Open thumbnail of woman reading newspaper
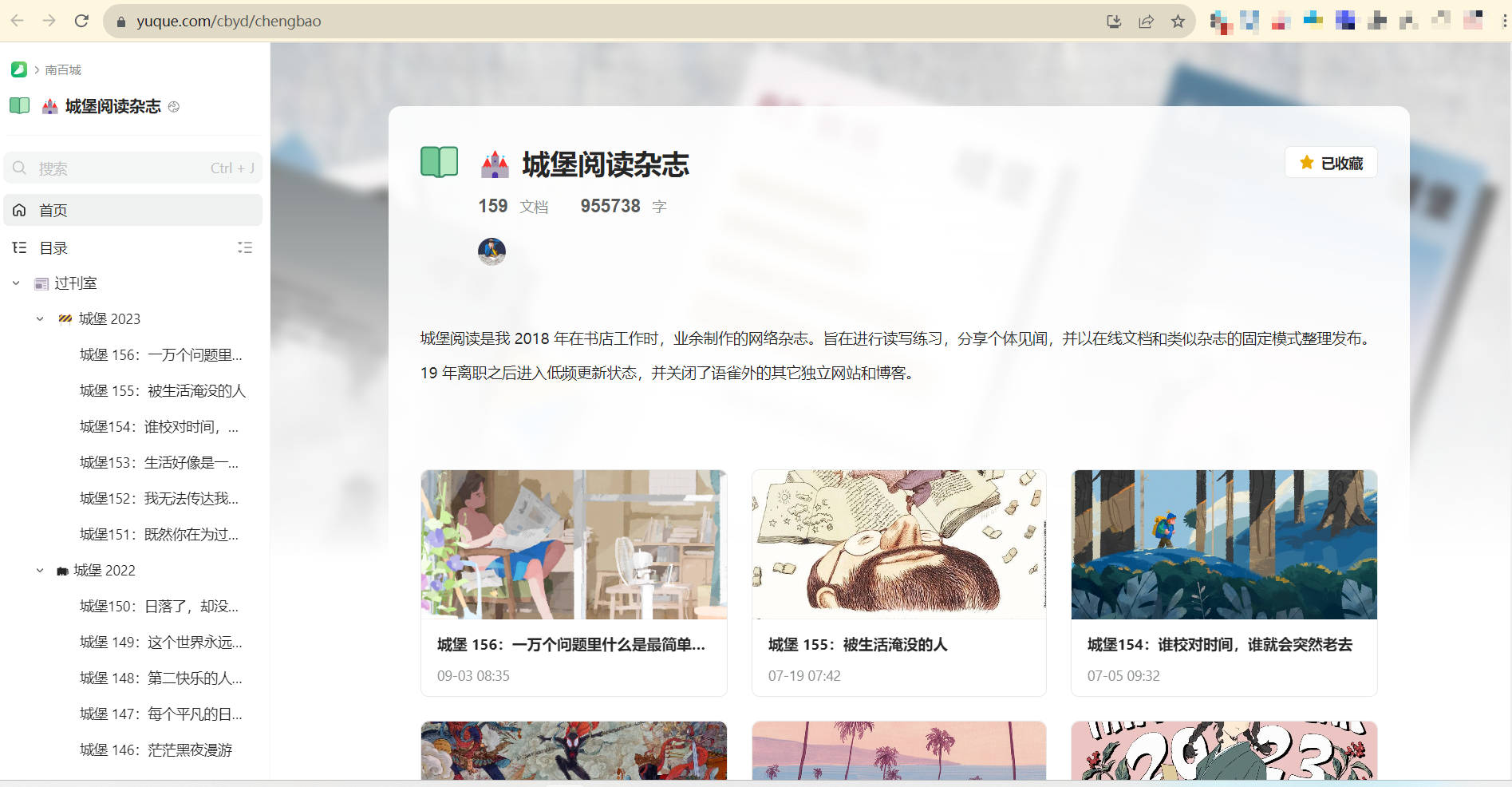1512x787 pixels. coord(574,544)
